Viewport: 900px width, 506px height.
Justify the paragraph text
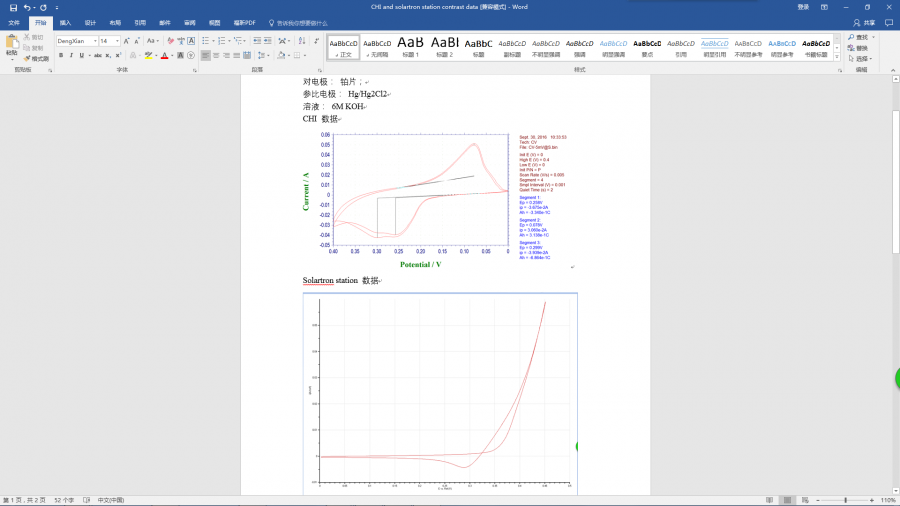click(x=236, y=56)
